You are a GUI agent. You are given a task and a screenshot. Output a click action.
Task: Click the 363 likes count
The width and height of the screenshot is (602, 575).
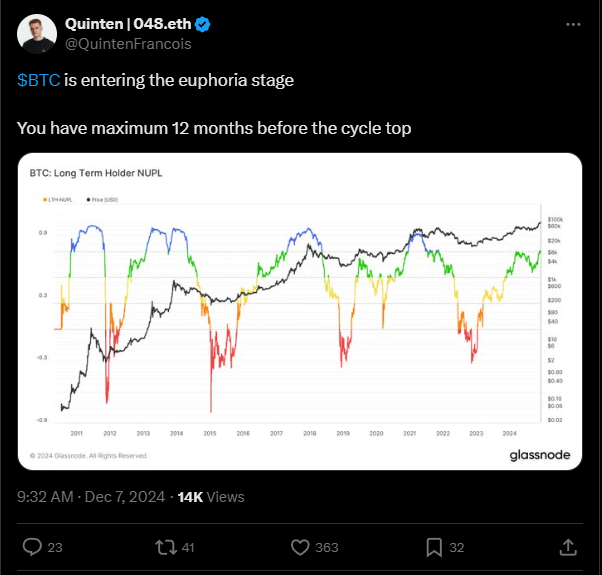327,547
